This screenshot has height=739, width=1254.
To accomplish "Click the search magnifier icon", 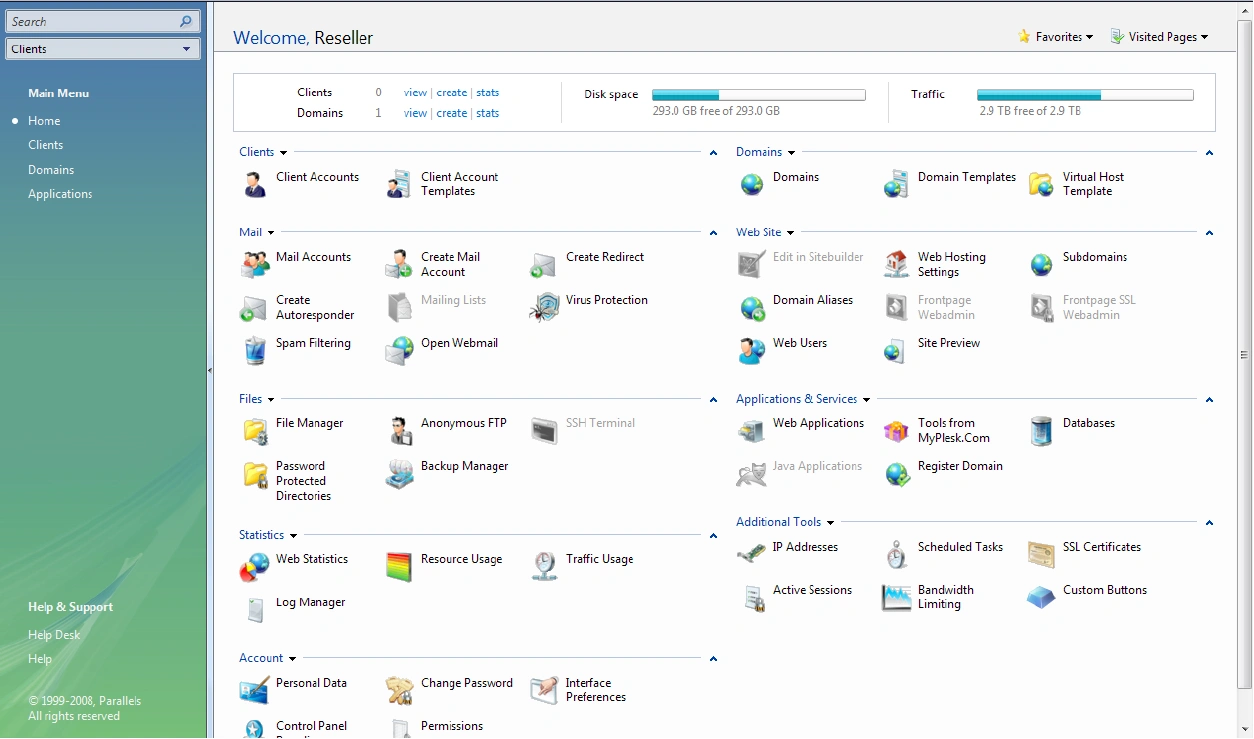I will point(187,21).
